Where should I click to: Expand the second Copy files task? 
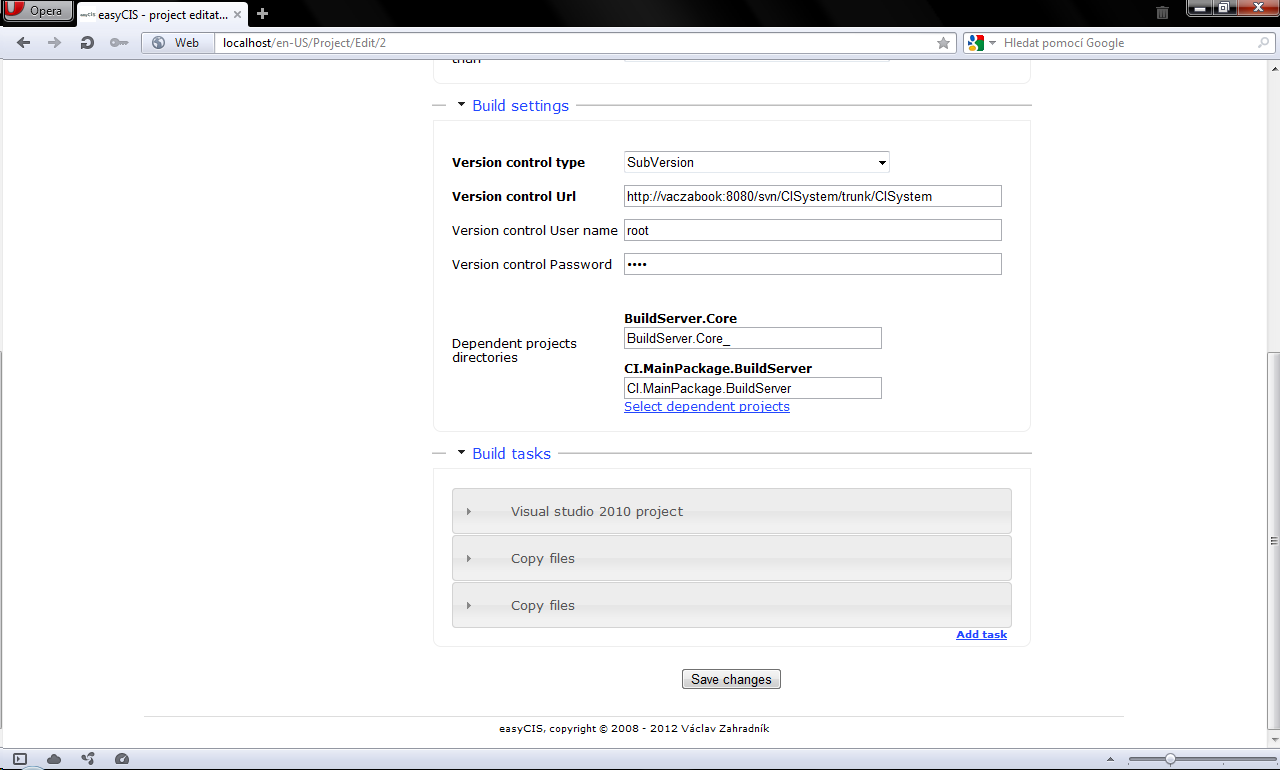[731, 605]
